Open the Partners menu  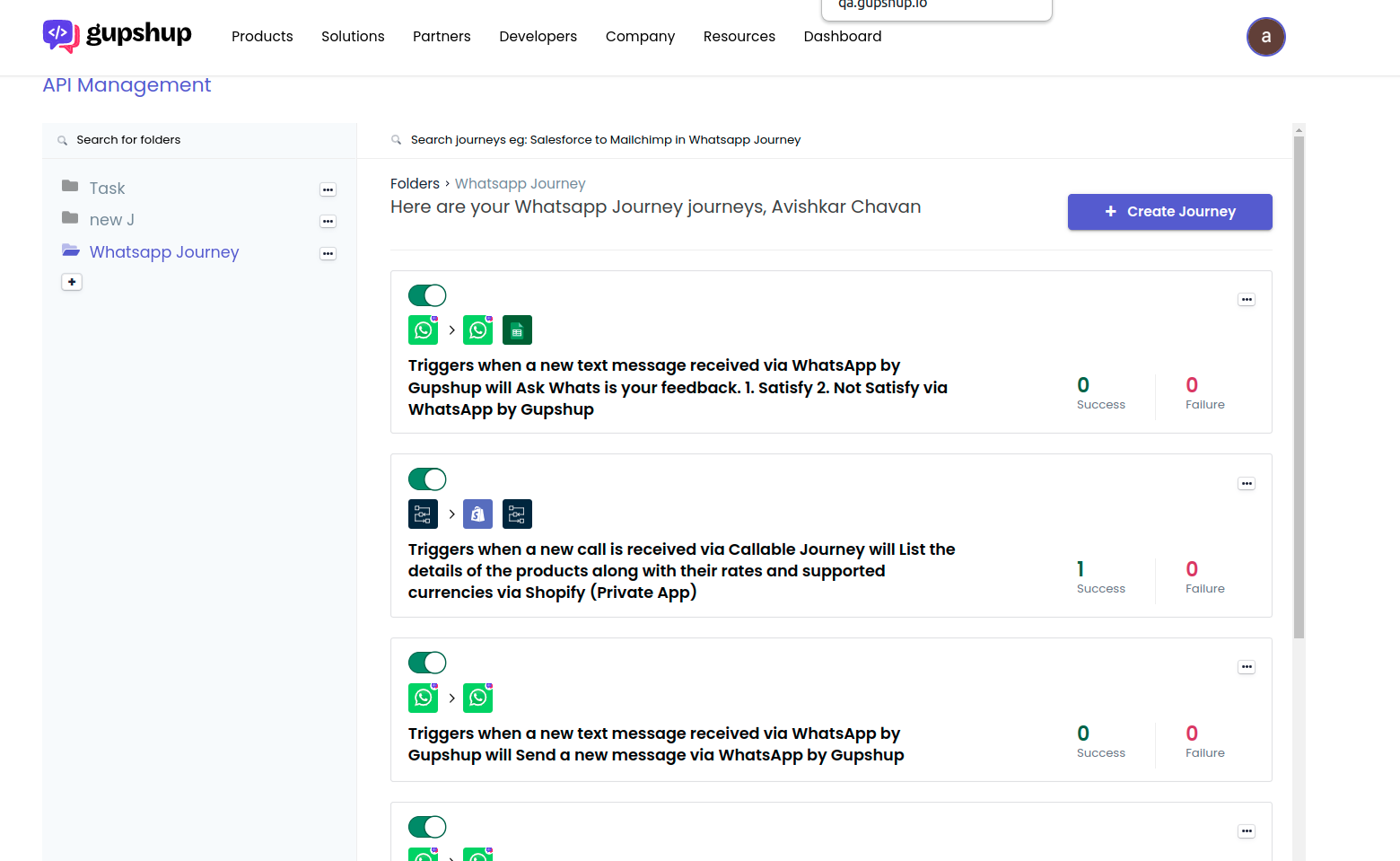coord(442,37)
